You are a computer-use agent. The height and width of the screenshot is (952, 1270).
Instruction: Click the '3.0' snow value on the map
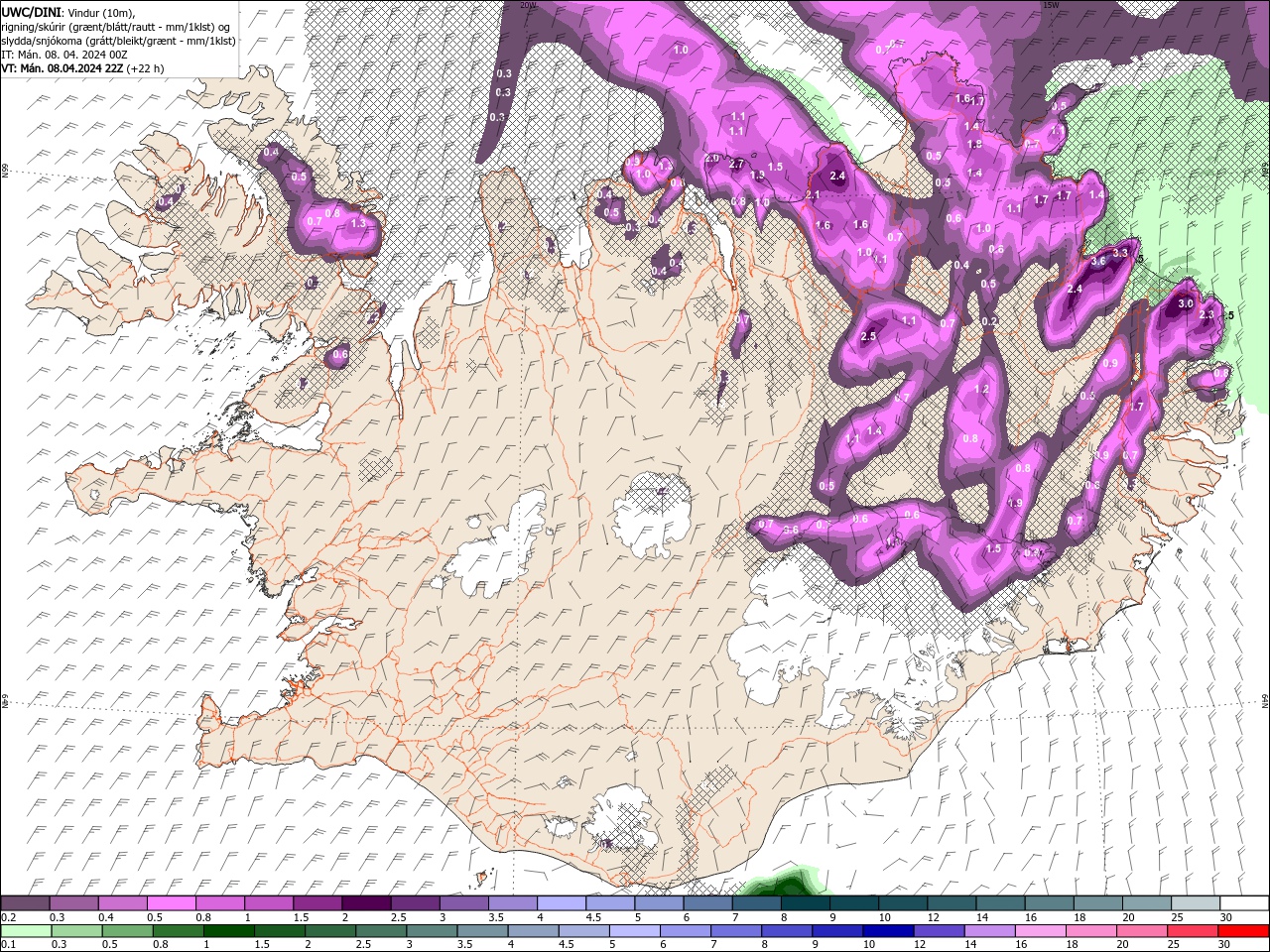1185,304
